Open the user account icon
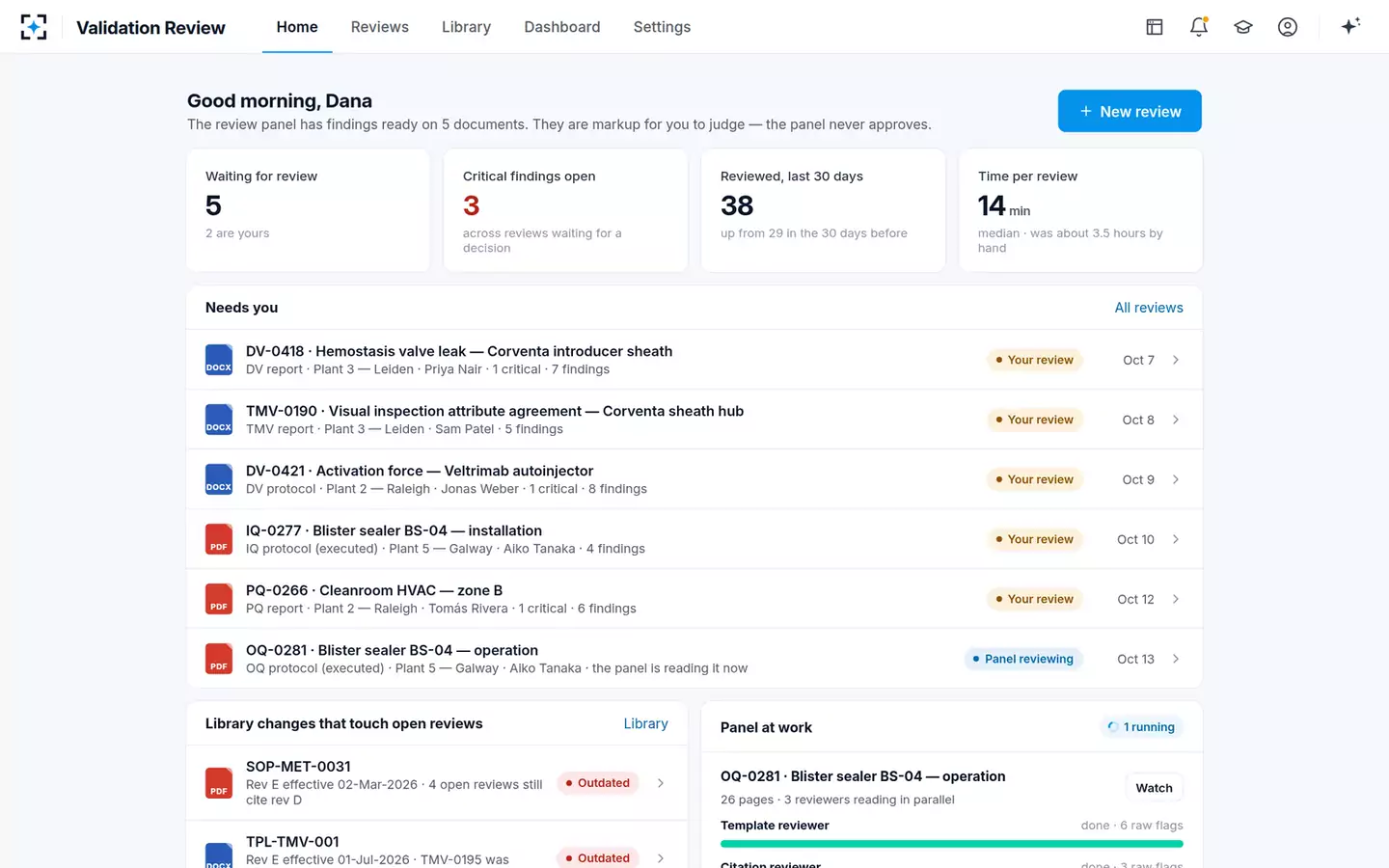The width and height of the screenshot is (1389, 868). coord(1288,27)
